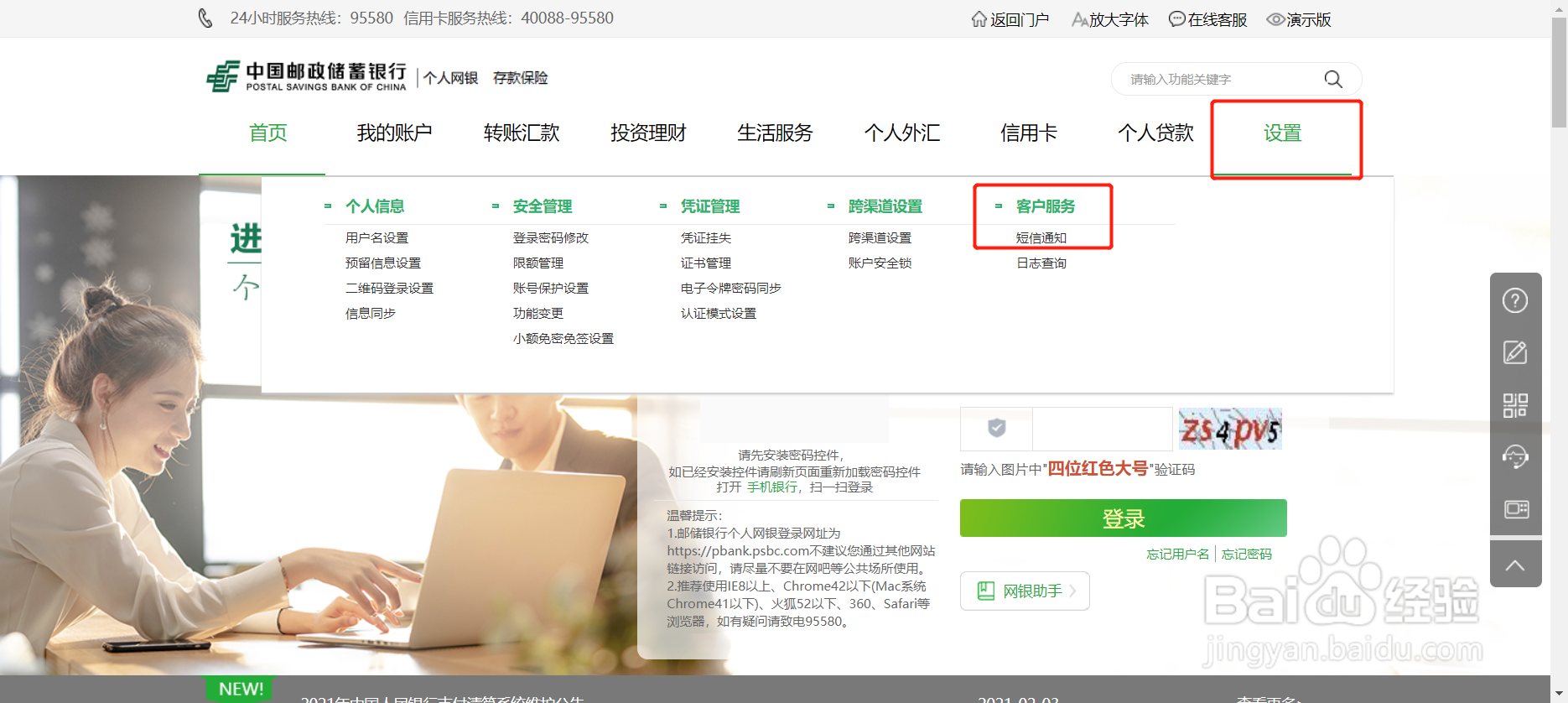Select 账号保护设置 menu entry
This screenshot has width=1568, height=703.
[x=551, y=289]
